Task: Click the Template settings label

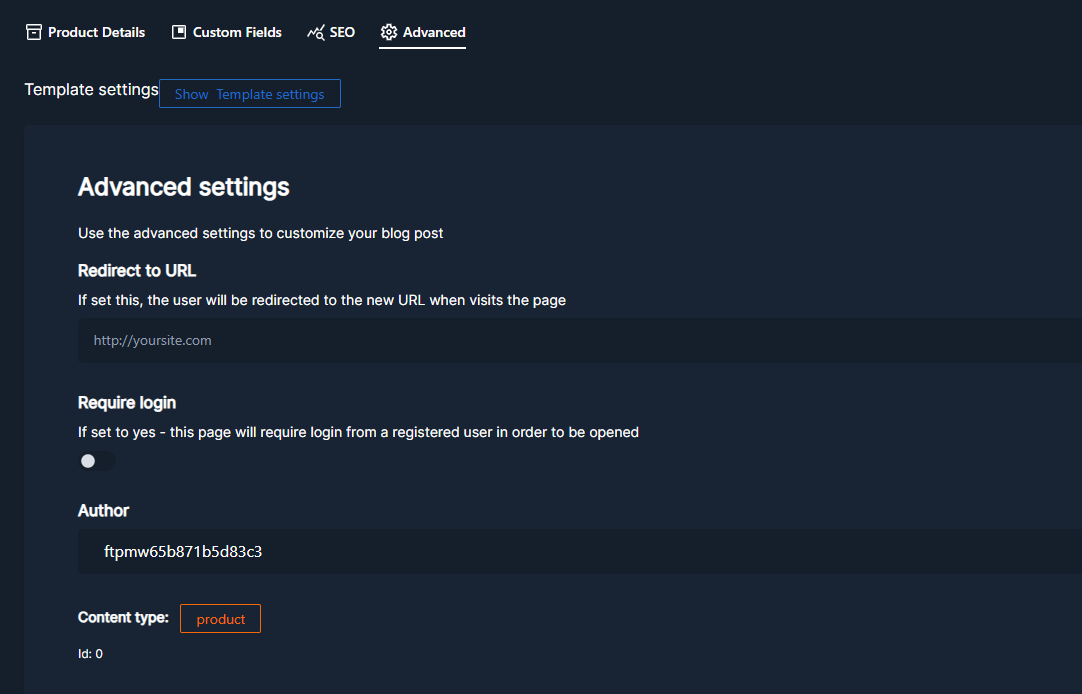Action: [x=91, y=90]
